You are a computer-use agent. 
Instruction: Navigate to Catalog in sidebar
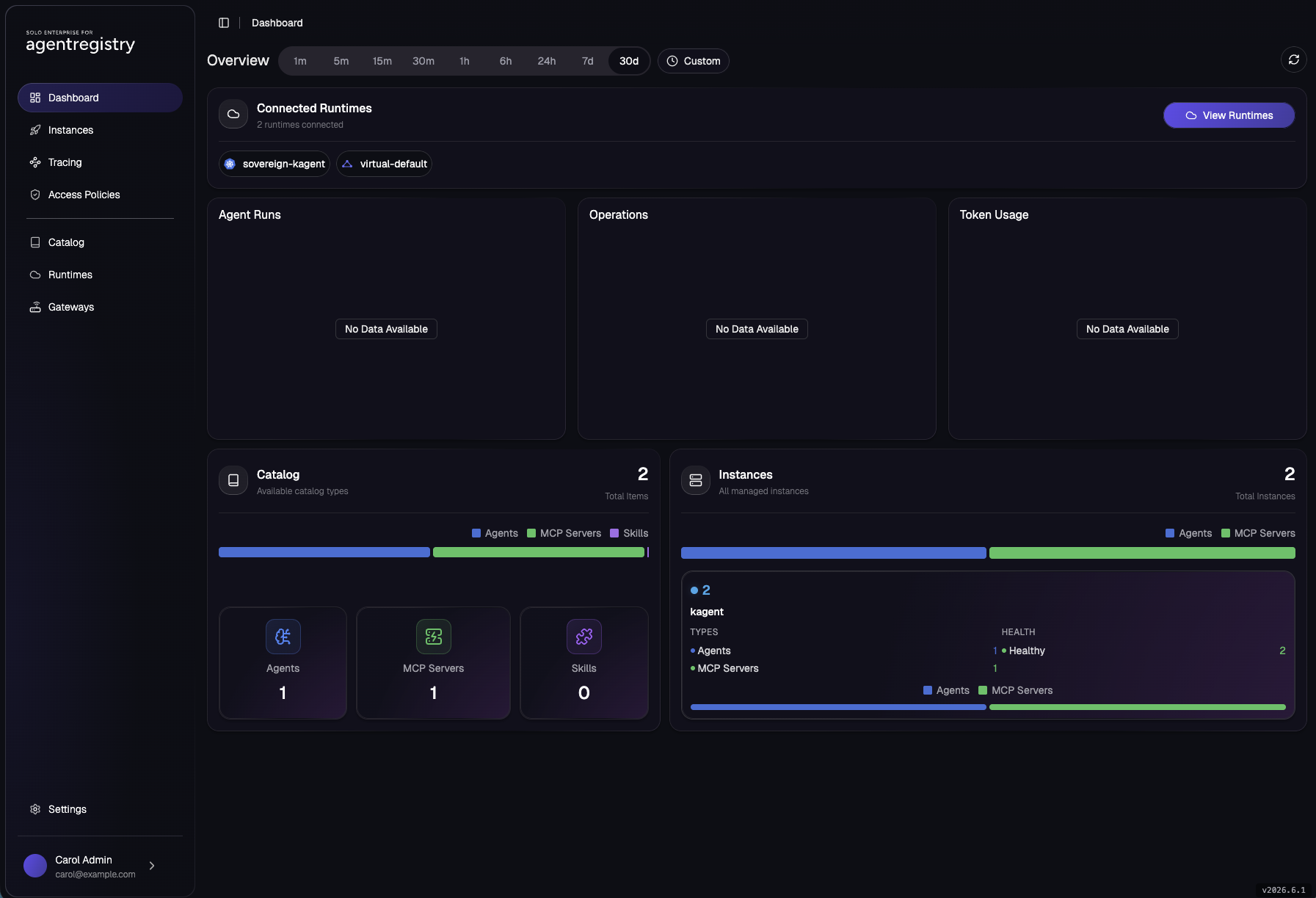[100, 242]
